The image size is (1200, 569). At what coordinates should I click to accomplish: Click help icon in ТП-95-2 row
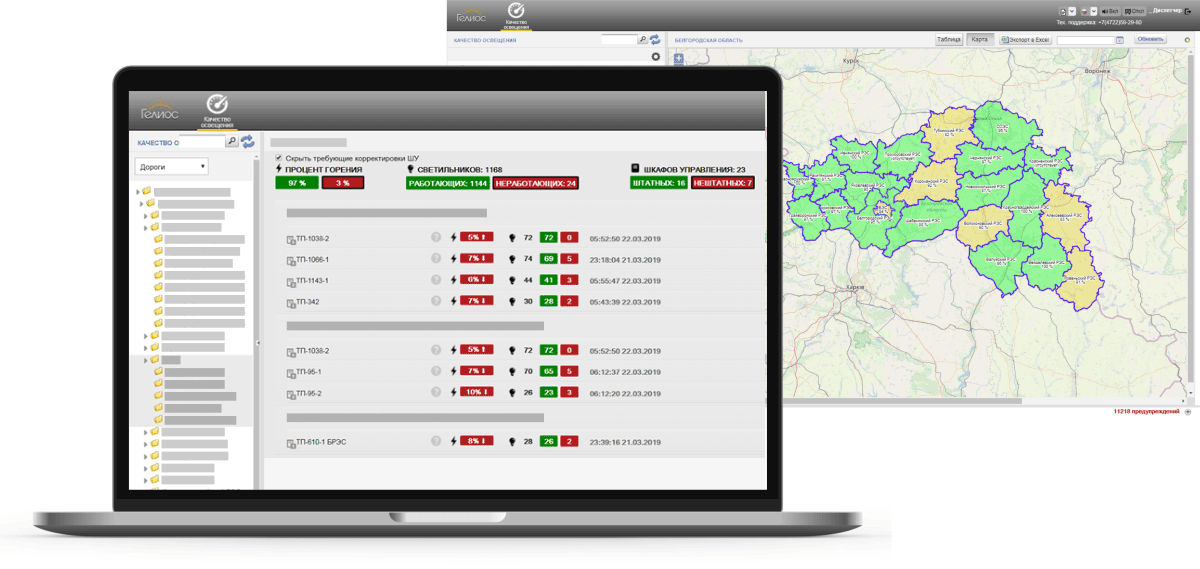pyautogui.click(x=436, y=393)
